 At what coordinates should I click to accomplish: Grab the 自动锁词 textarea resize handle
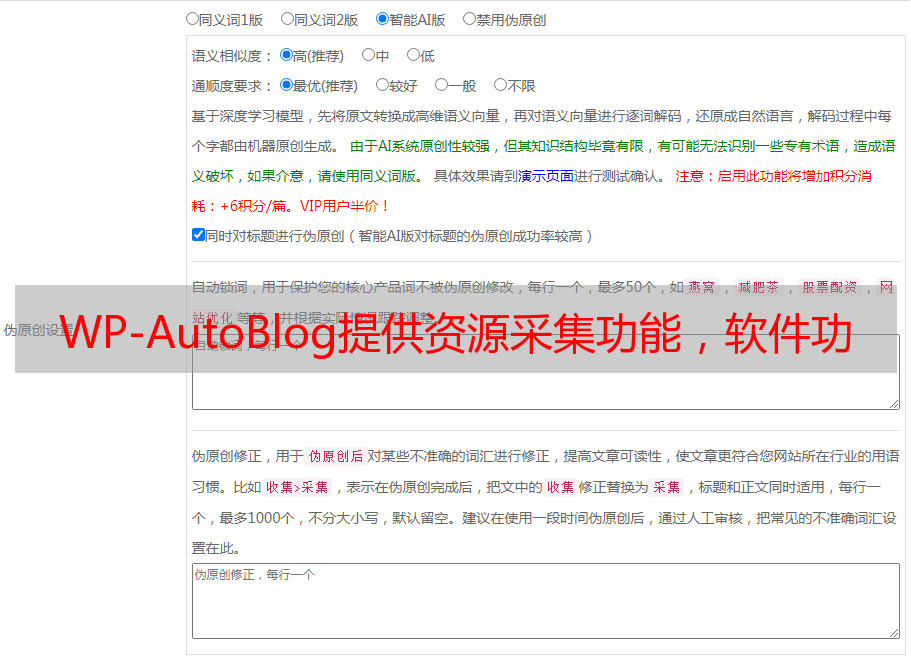pyautogui.click(x=894, y=404)
